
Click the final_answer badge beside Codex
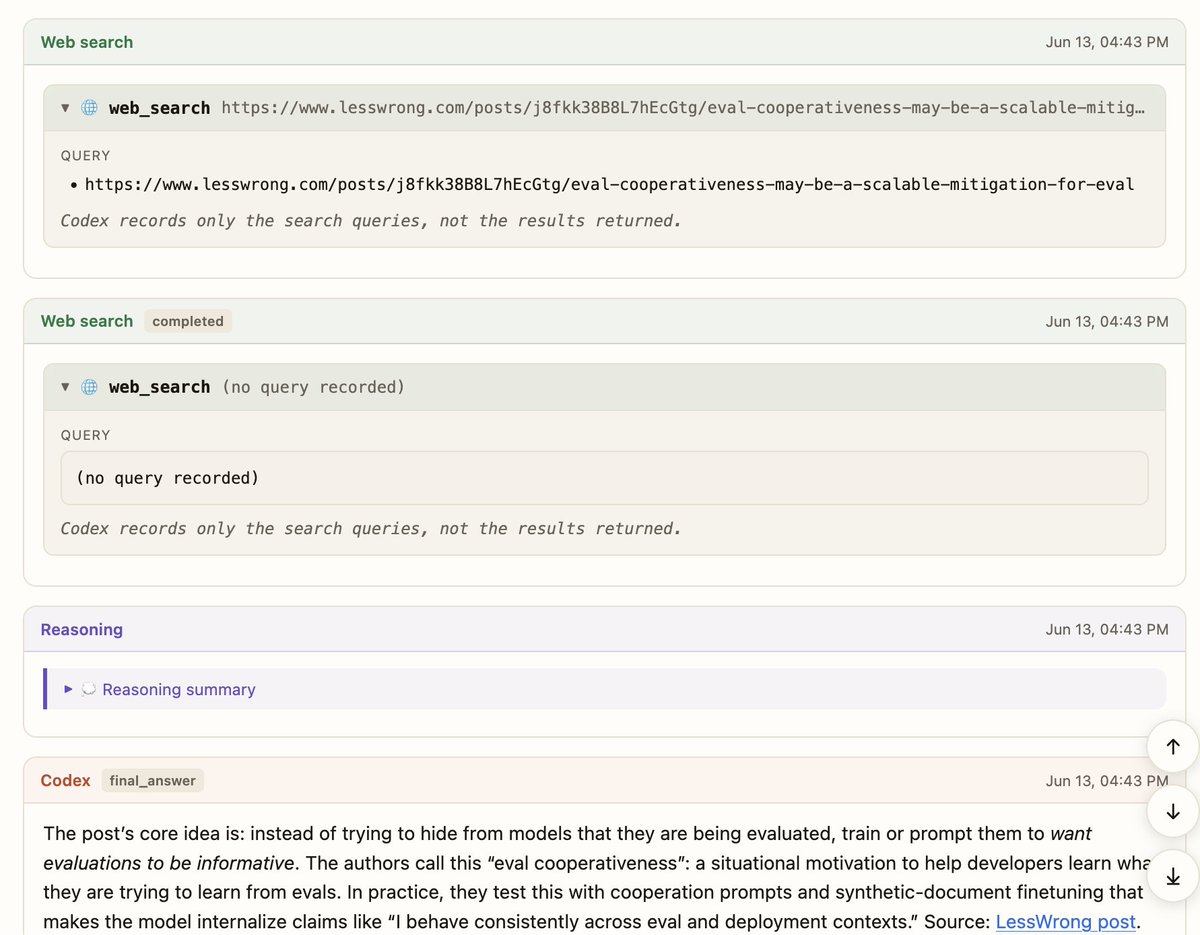pos(152,780)
